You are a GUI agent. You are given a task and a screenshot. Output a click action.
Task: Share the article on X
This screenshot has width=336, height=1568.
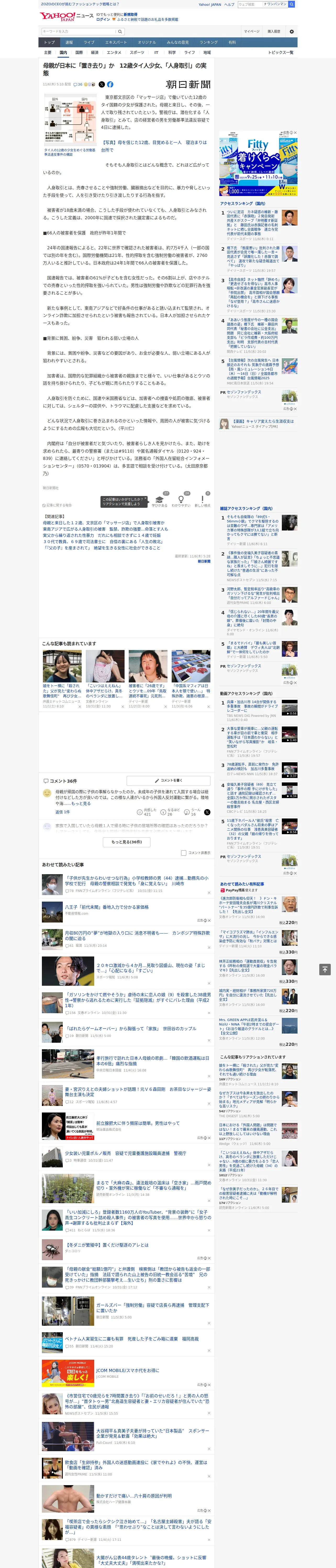click(x=102, y=85)
